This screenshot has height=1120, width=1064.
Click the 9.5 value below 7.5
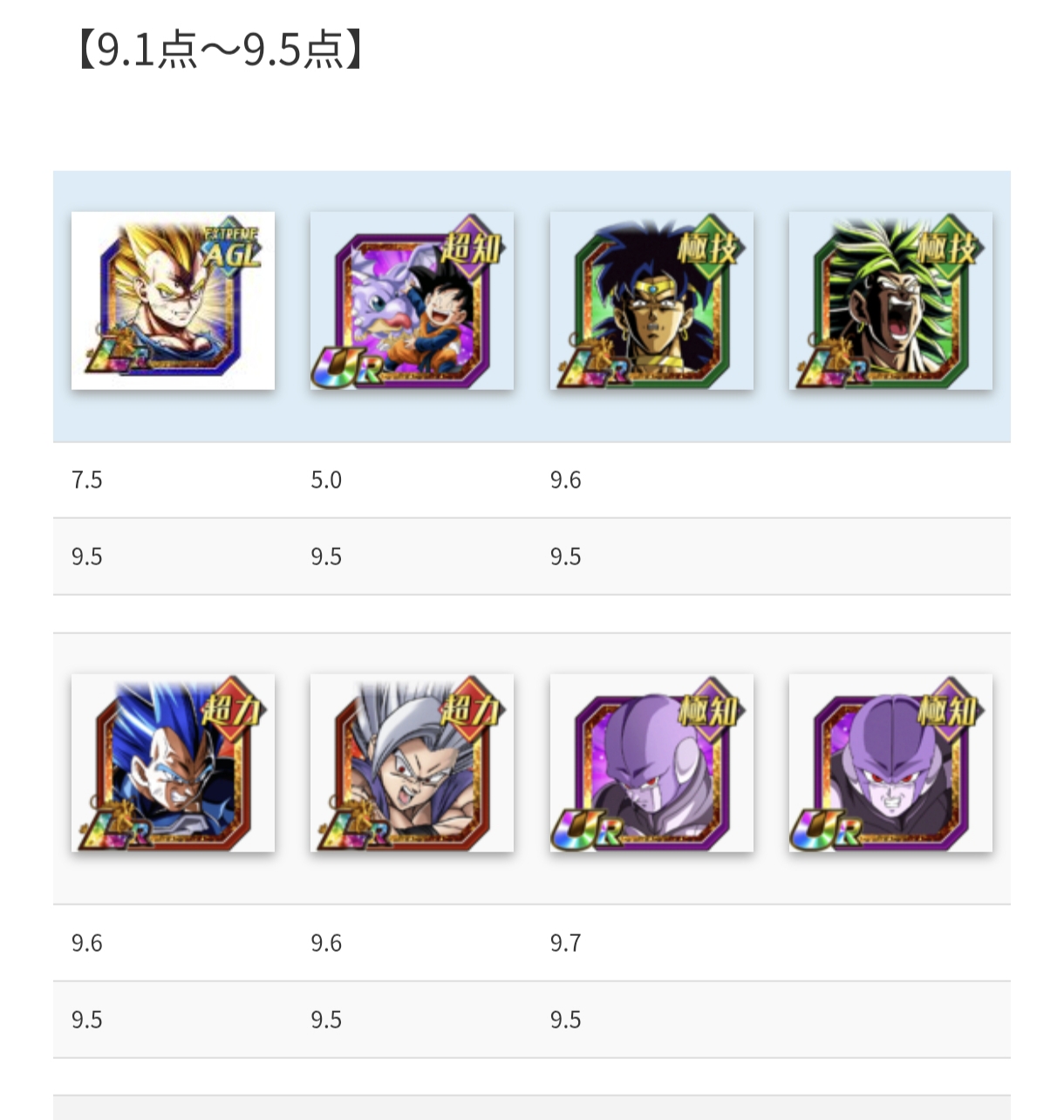click(87, 557)
